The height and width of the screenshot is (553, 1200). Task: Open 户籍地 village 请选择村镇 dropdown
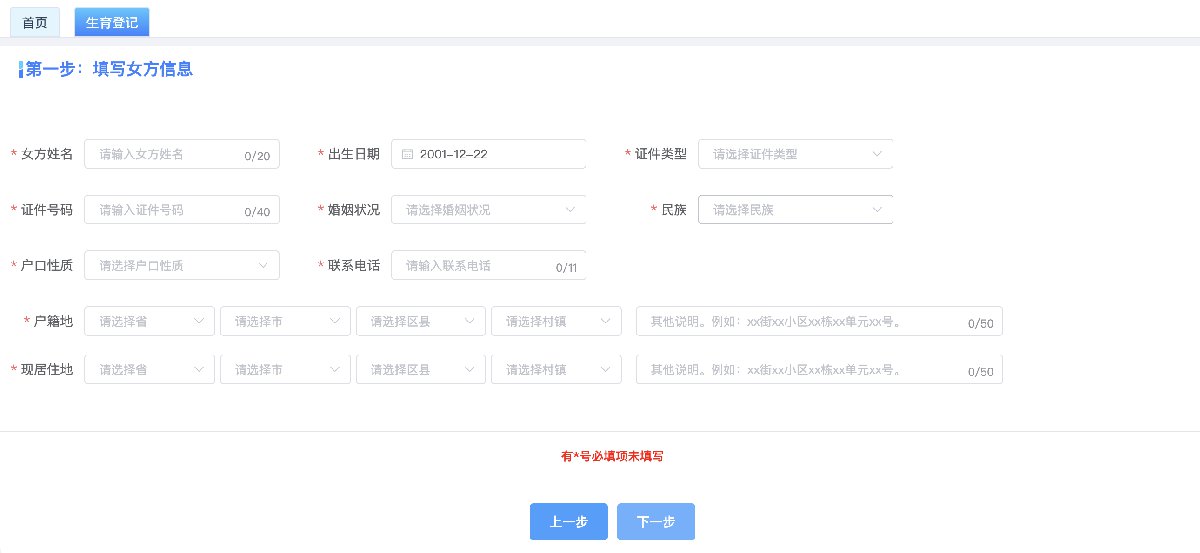pyautogui.click(x=556, y=321)
